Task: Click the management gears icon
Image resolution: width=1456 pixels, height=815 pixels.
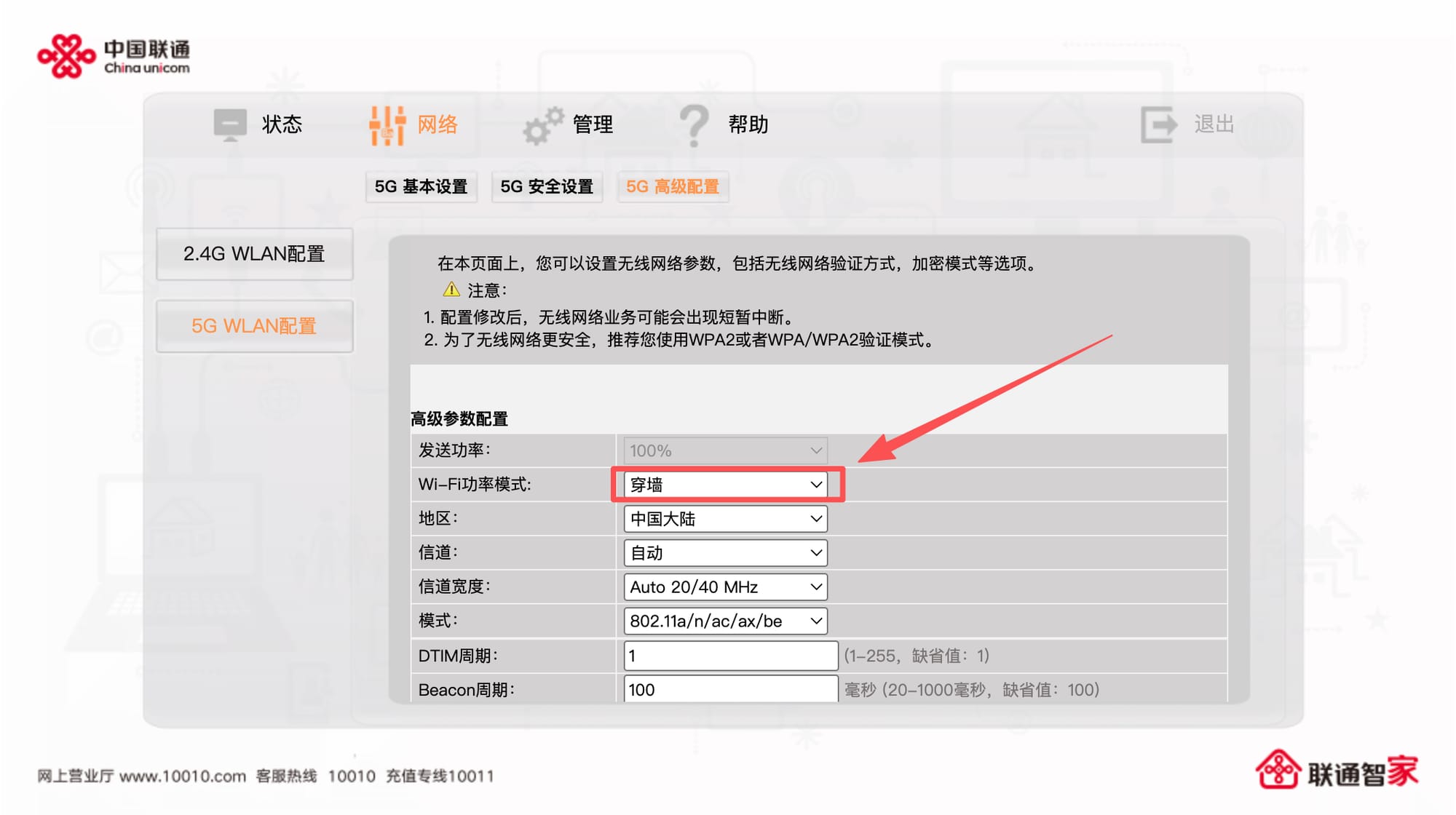Action: click(543, 126)
